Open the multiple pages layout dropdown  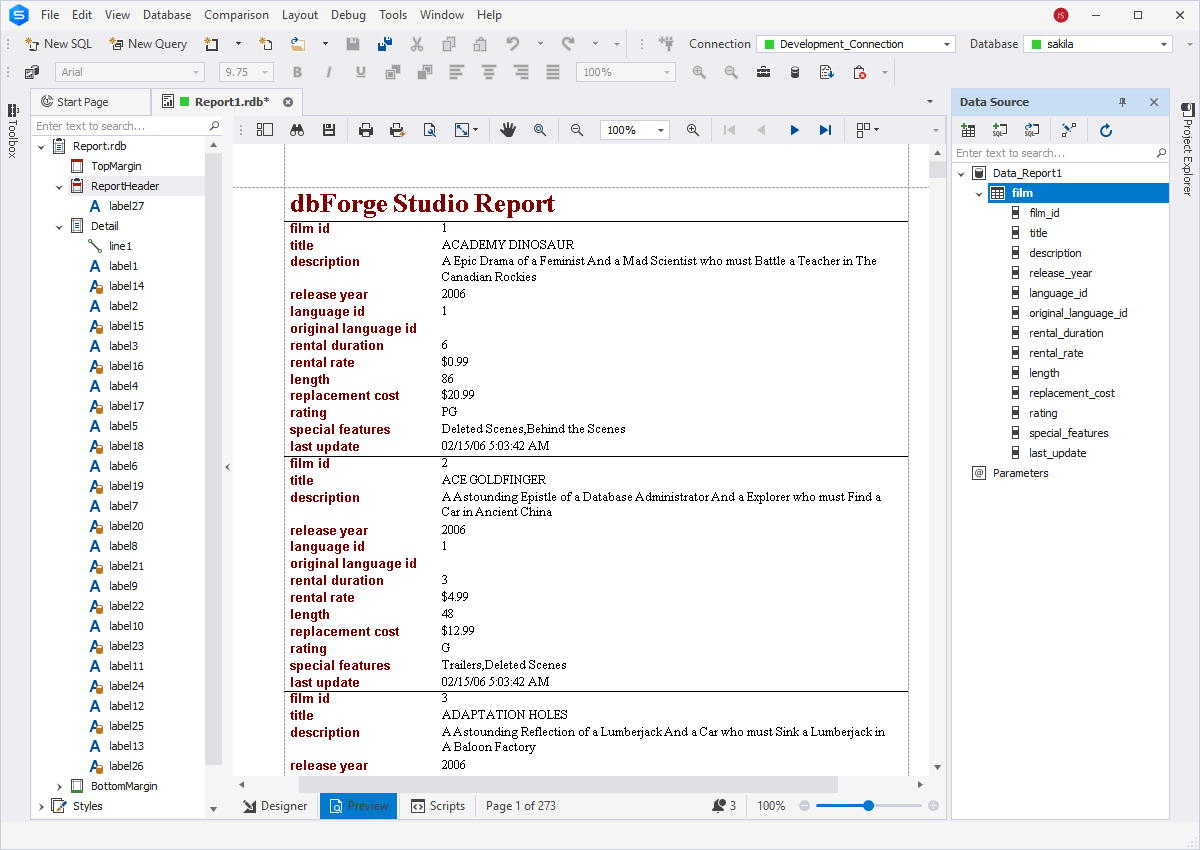point(867,130)
